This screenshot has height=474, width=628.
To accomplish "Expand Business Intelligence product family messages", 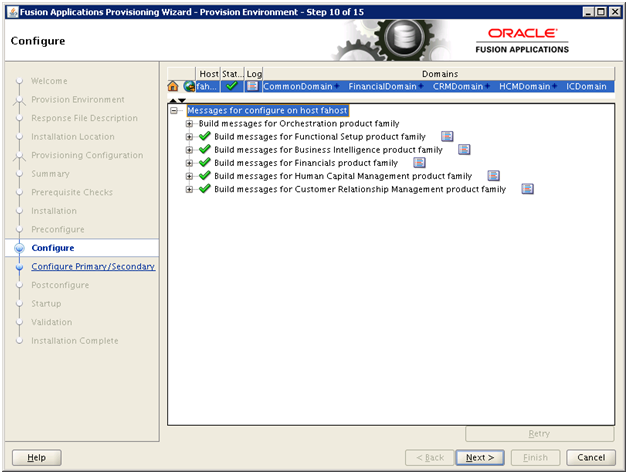I will click(189, 150).
